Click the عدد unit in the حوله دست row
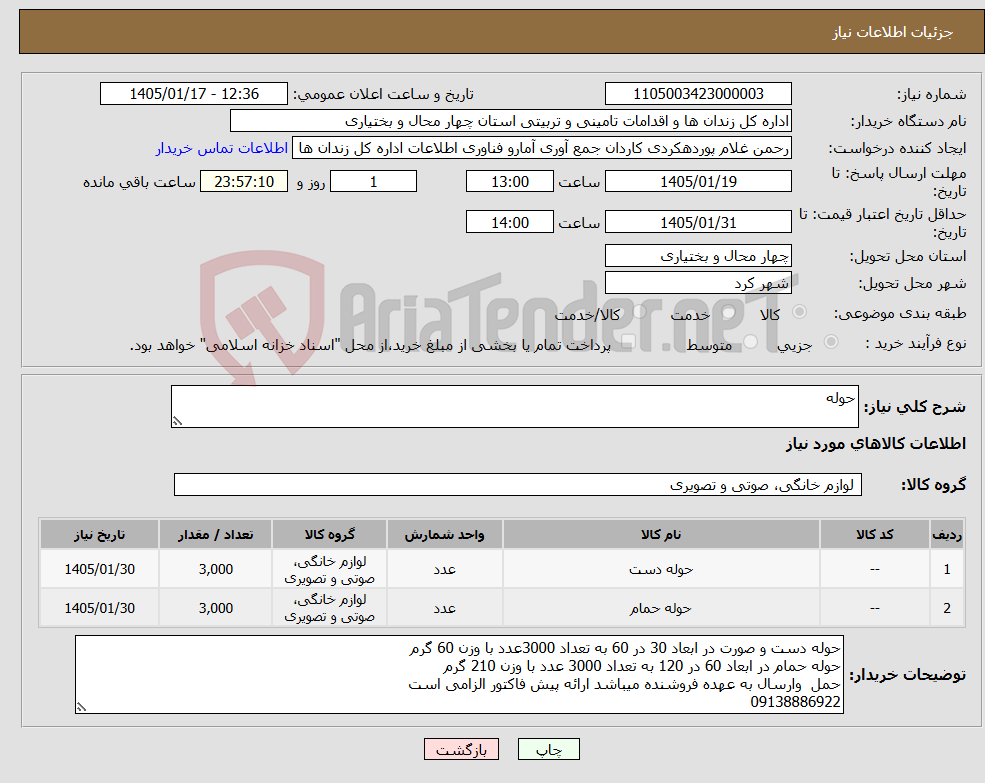This screenshot has height=783, width=985. 444,569
